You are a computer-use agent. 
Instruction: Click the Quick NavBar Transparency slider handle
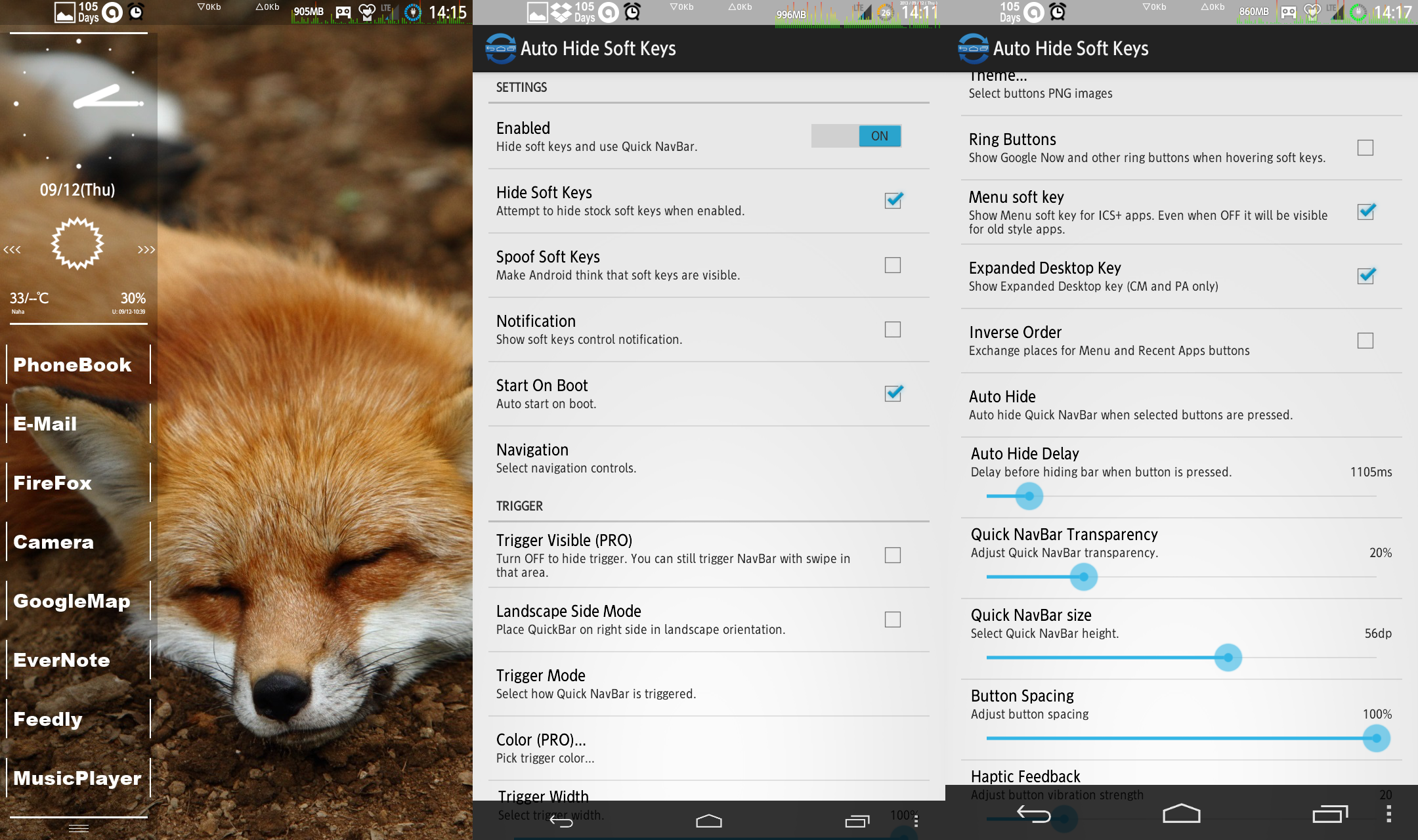1083,577
